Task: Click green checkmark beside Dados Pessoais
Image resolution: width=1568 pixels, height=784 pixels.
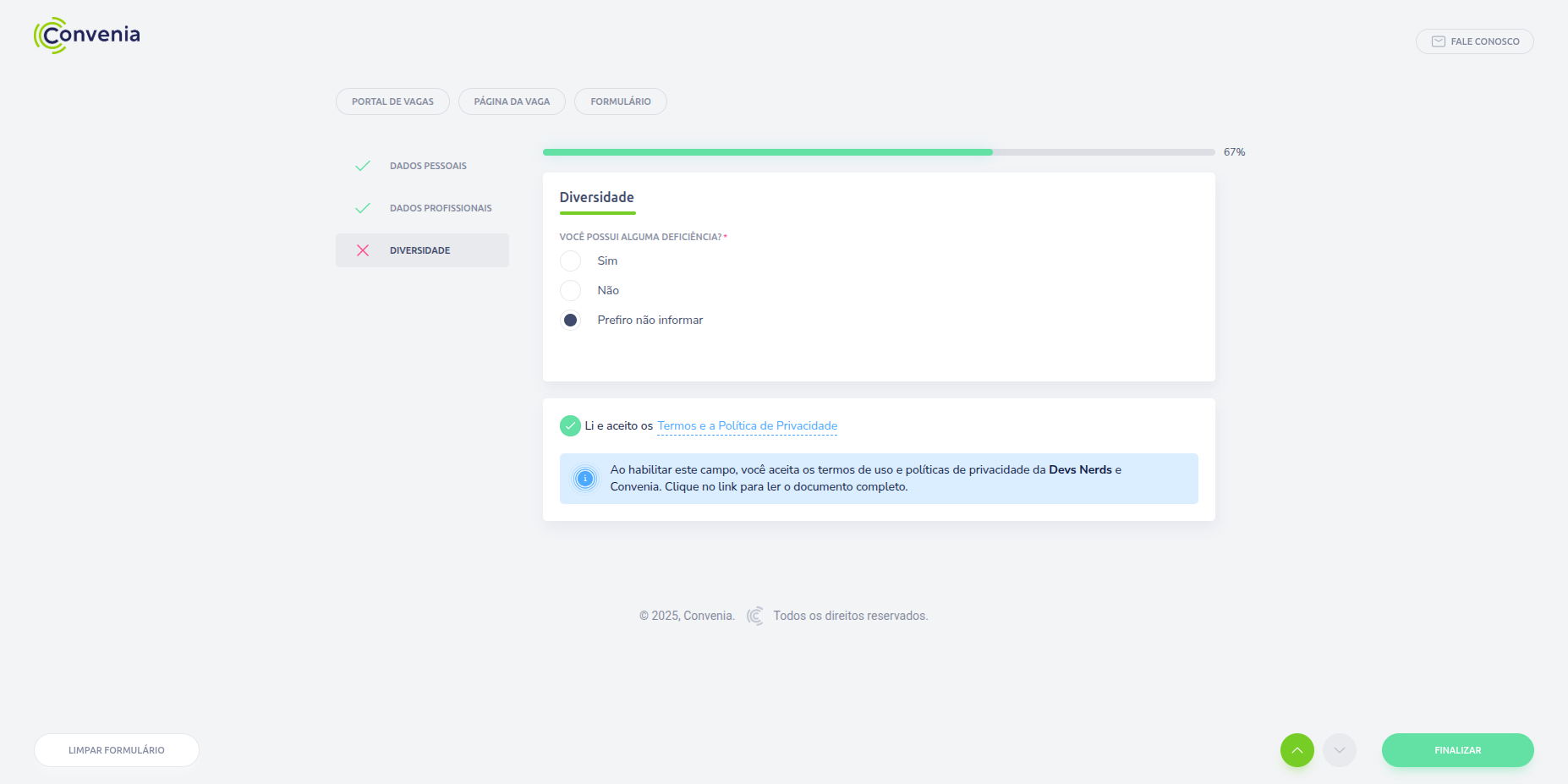Action: 363,166
